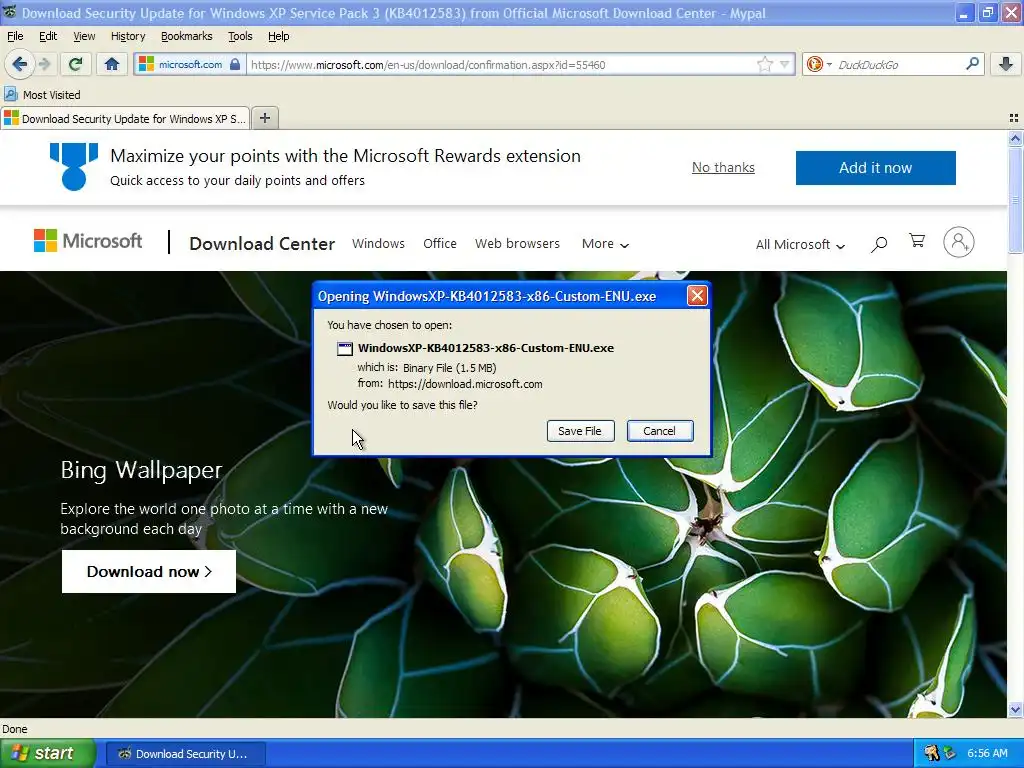The width and height of the screenshot is (1024, 768).
Task: Click the https://download.microsoft.com source text
Action: click(x=465, y=384)
